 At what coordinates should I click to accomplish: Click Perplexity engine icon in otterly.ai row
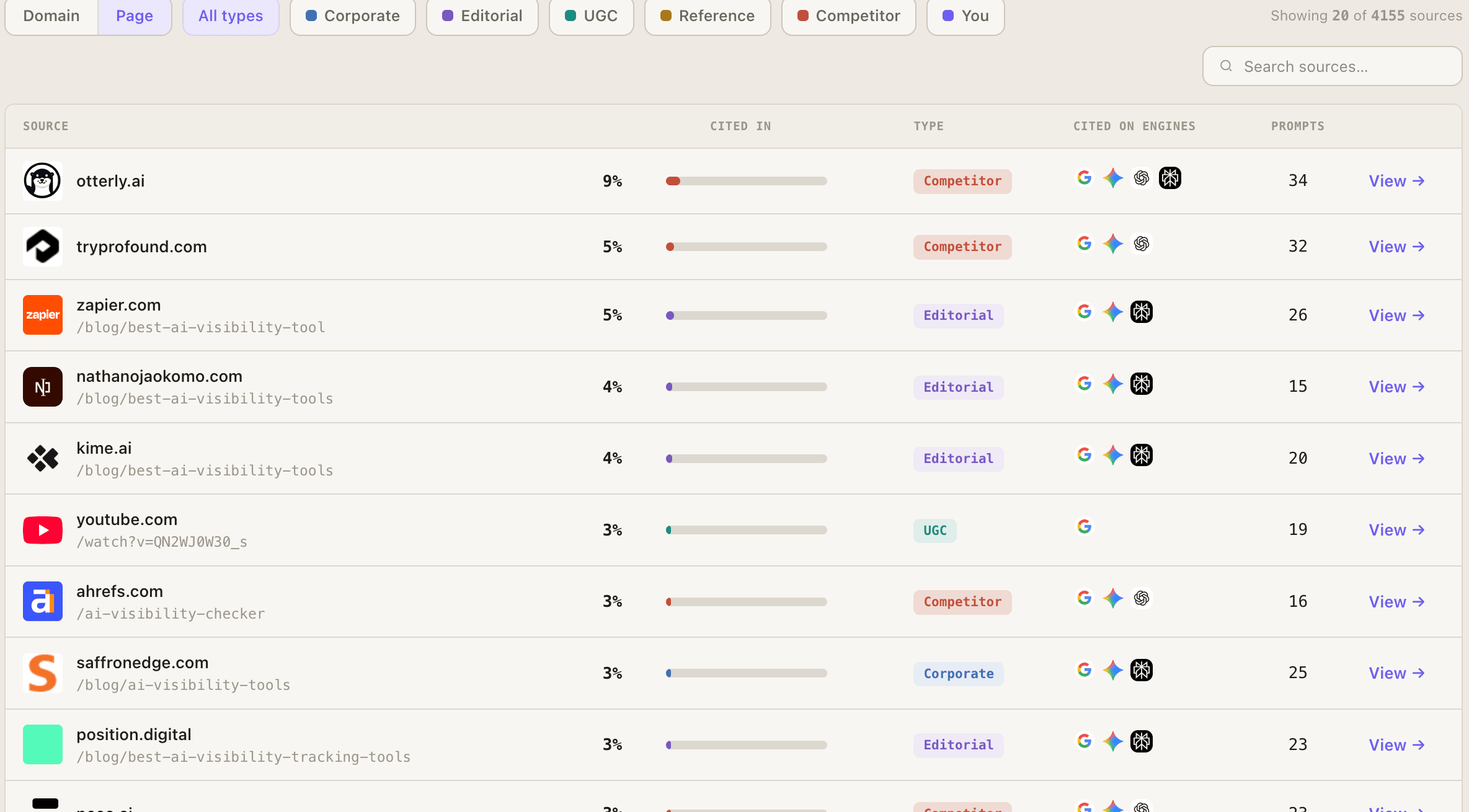(x=1170, y=178)
